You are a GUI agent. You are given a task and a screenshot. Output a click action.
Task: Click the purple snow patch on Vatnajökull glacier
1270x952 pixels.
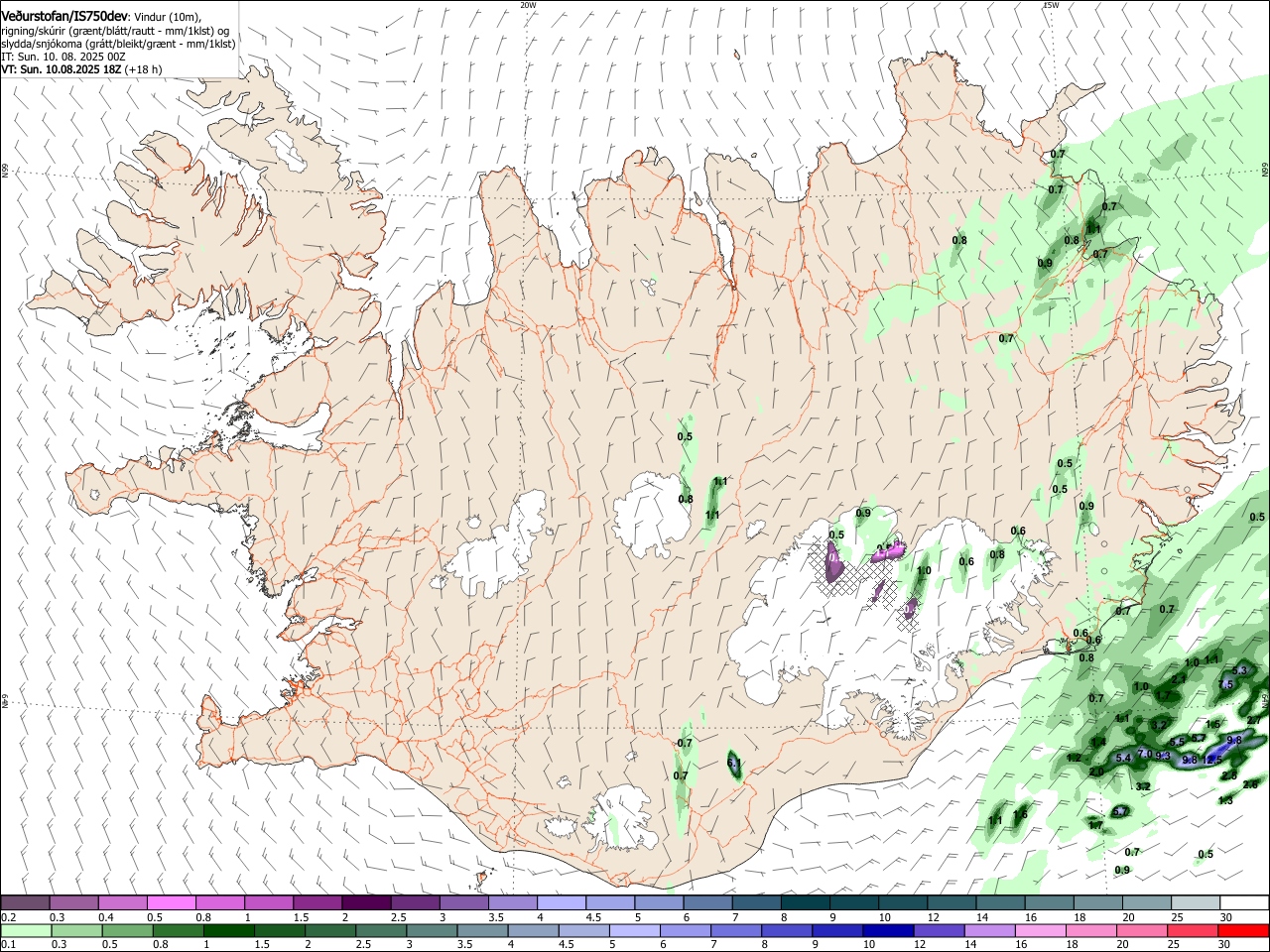[x=834, y=563]
